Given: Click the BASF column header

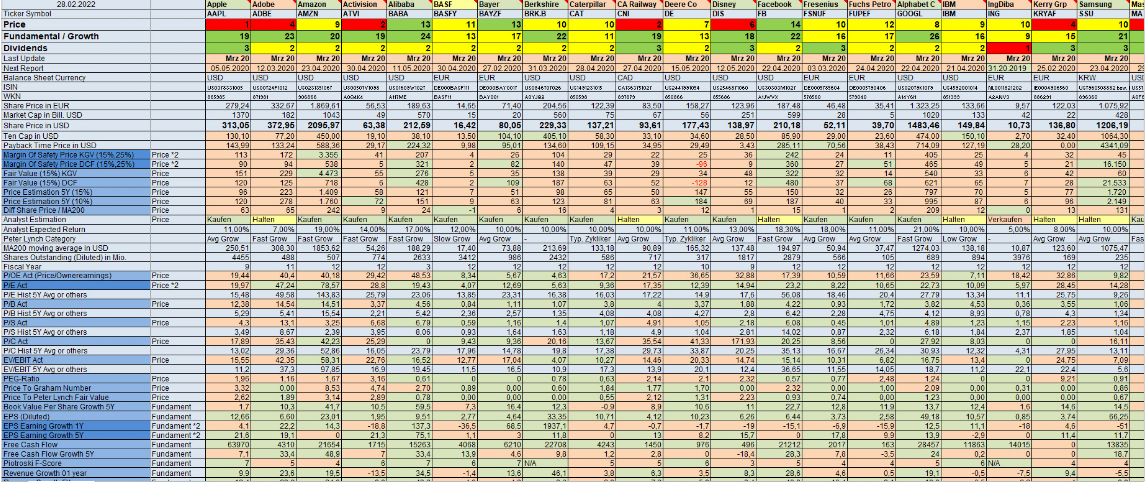Looking at the screenshot, I should (454, 4).
